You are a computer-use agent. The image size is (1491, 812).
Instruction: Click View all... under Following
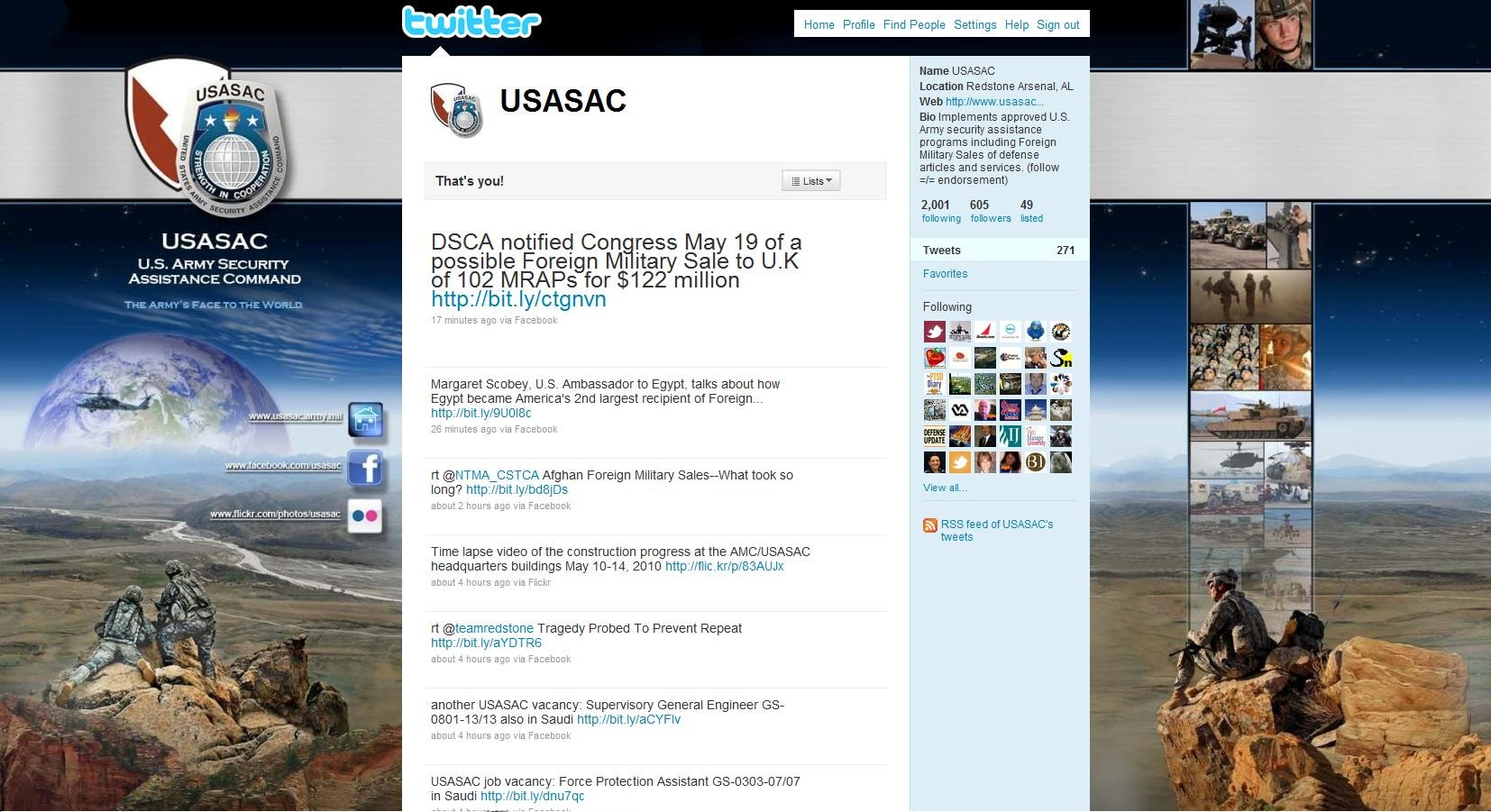(x=945, y=488)
